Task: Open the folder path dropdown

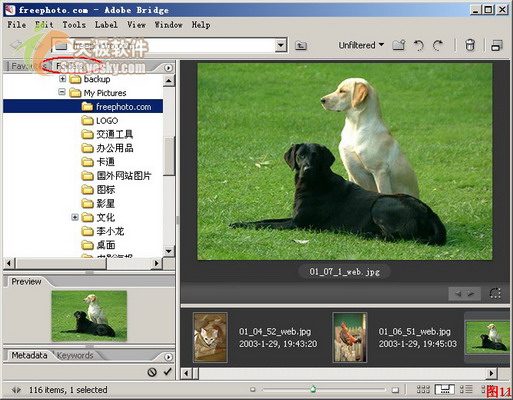Action: pos(281,45)
